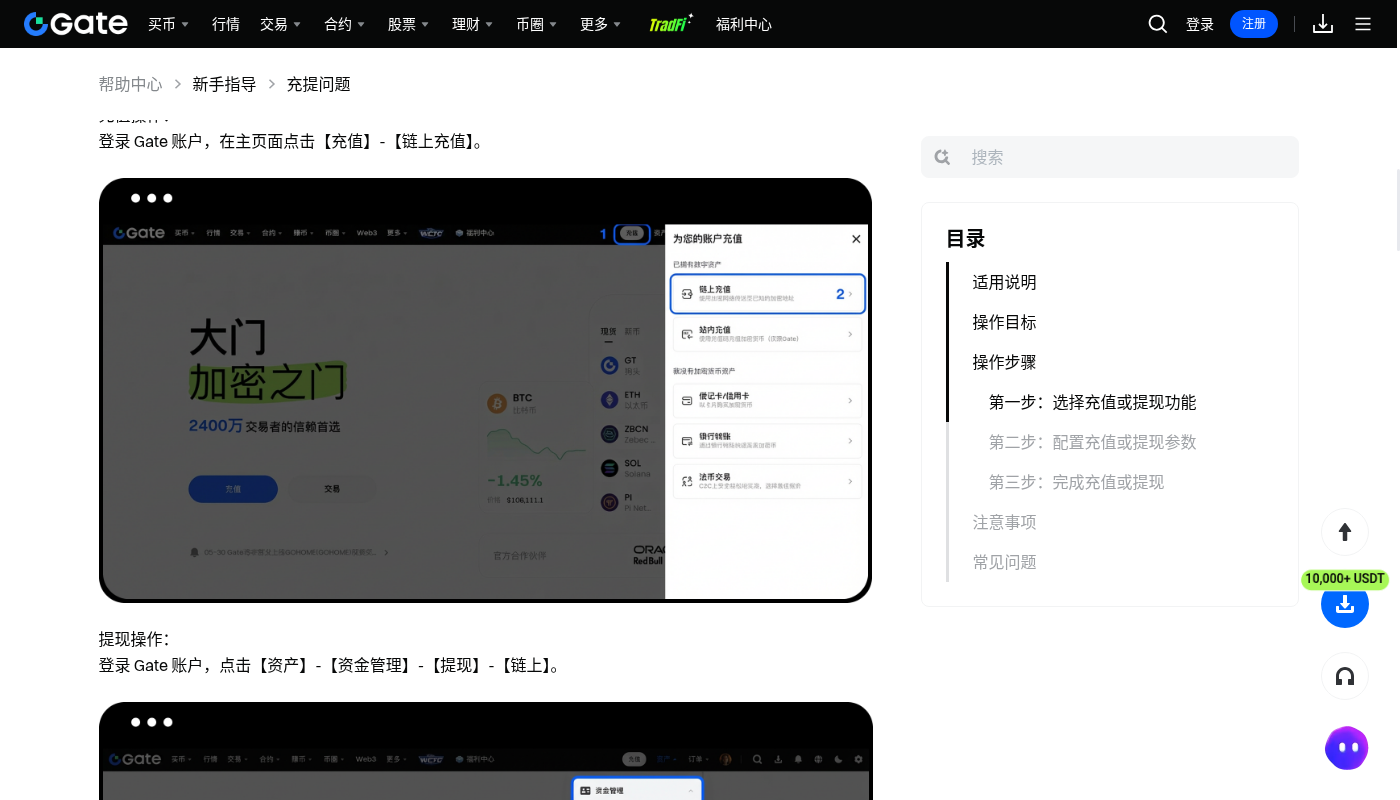Open the search magnifier icon in header
The width and height of the screenshot is (1400, 800).
point(1158,24)
